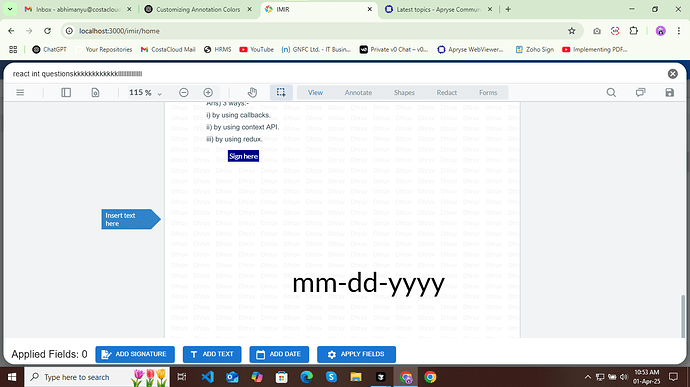Toggle the comments panel icon
This screenshot has width=690, height=387.
pyautogui.click(x=640, y=92)
